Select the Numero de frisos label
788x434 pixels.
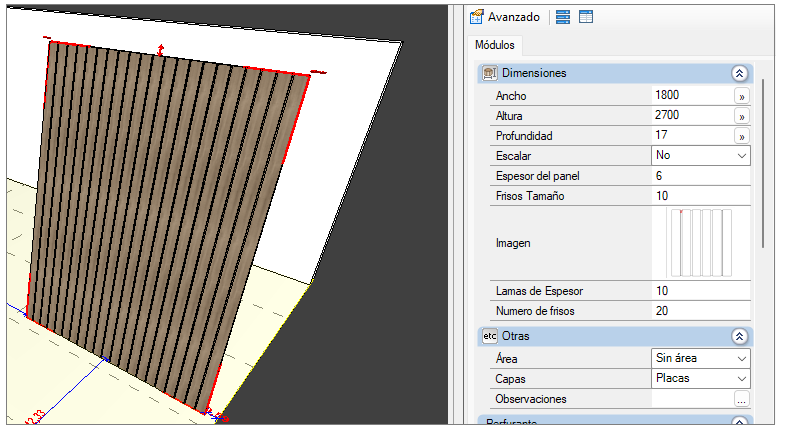535,311
